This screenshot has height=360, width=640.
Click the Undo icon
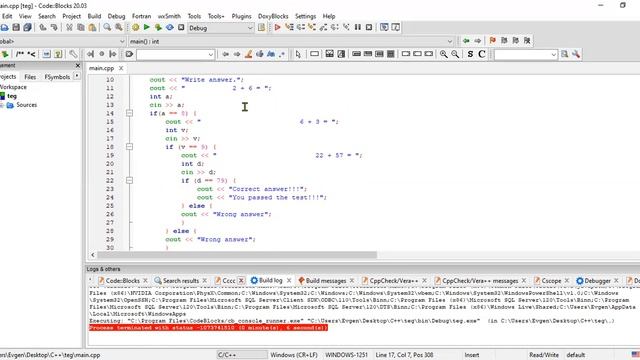[x=43, y=27]
